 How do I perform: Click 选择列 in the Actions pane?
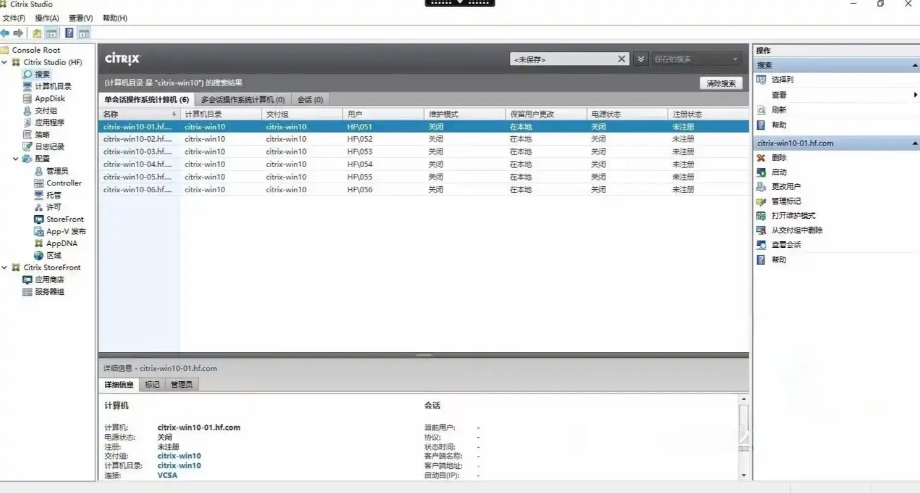(x=782, y=79)
